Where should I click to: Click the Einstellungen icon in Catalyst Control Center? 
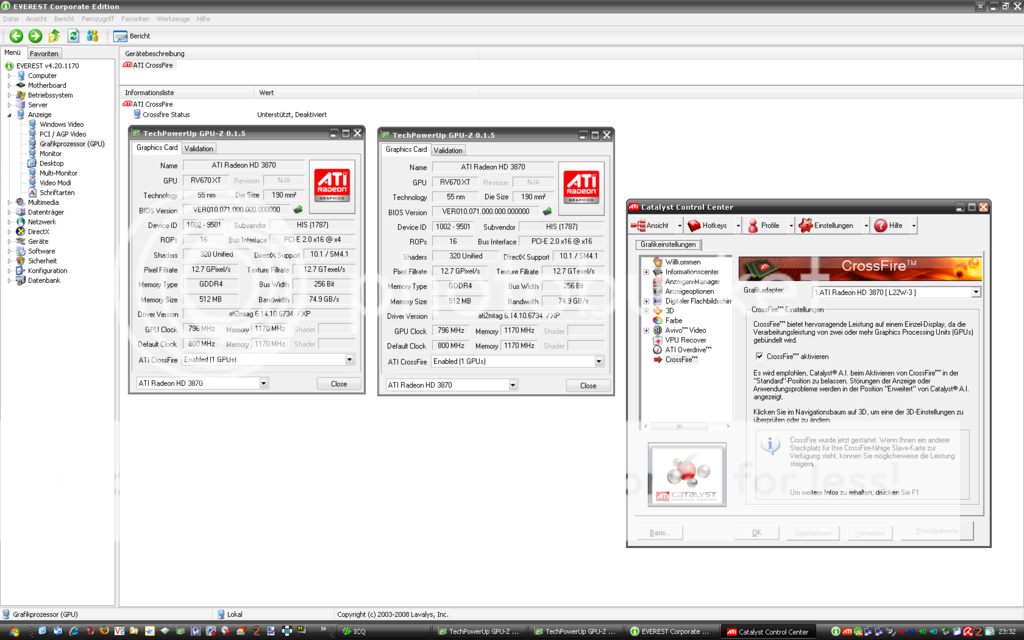point(805,225)
